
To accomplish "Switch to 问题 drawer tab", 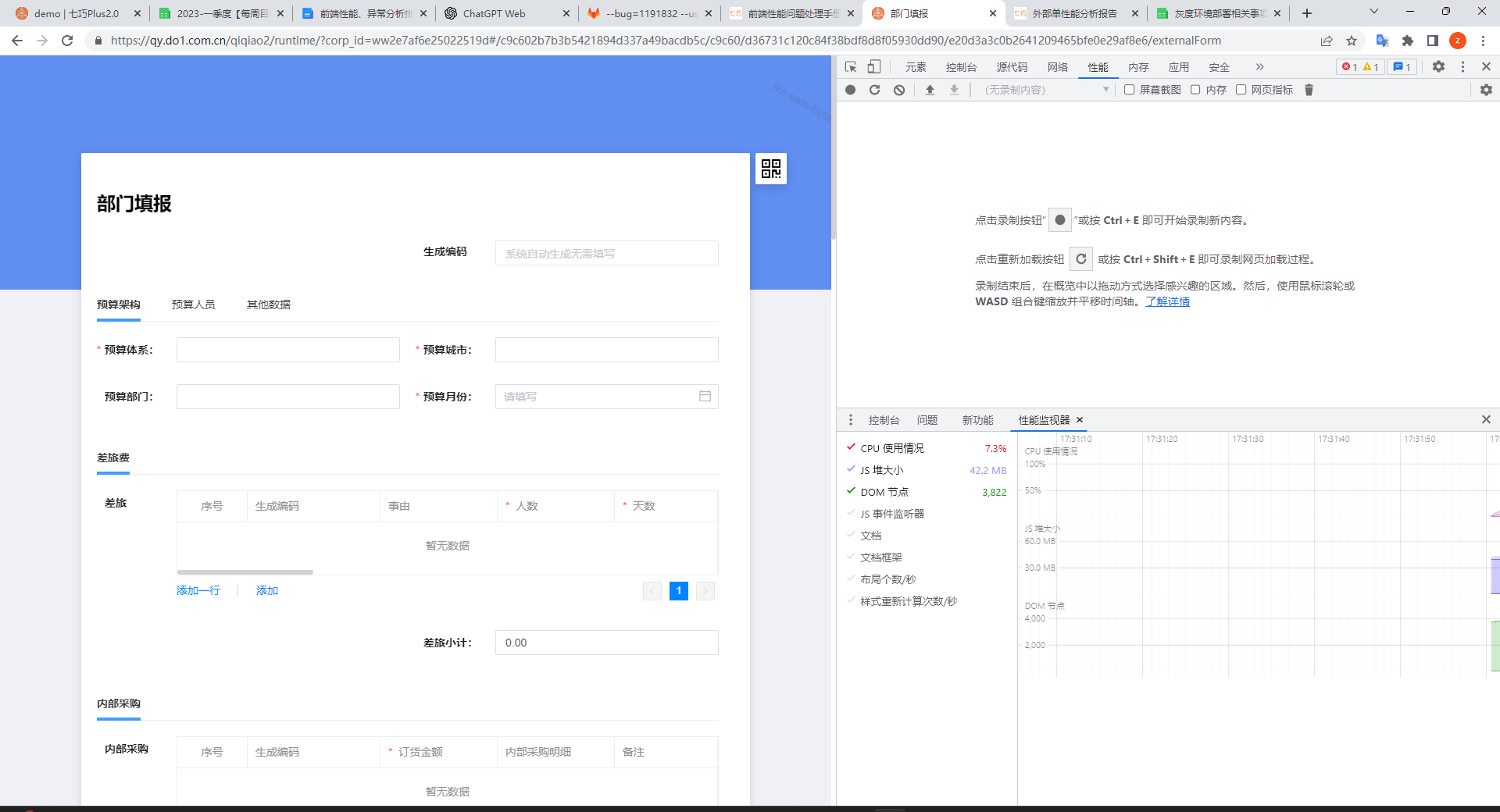I will pyautogui.click(x=927, y=420).
